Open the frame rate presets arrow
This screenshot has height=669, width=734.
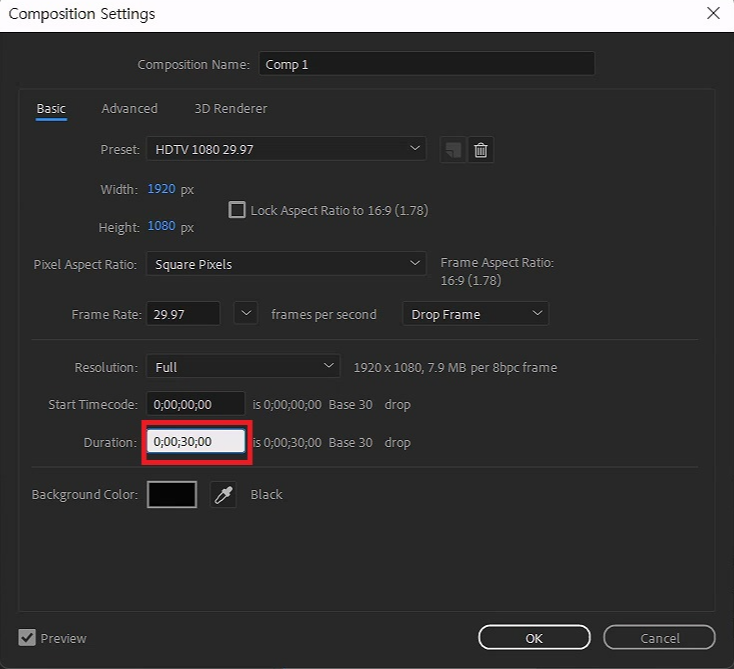tap(246, 313)
